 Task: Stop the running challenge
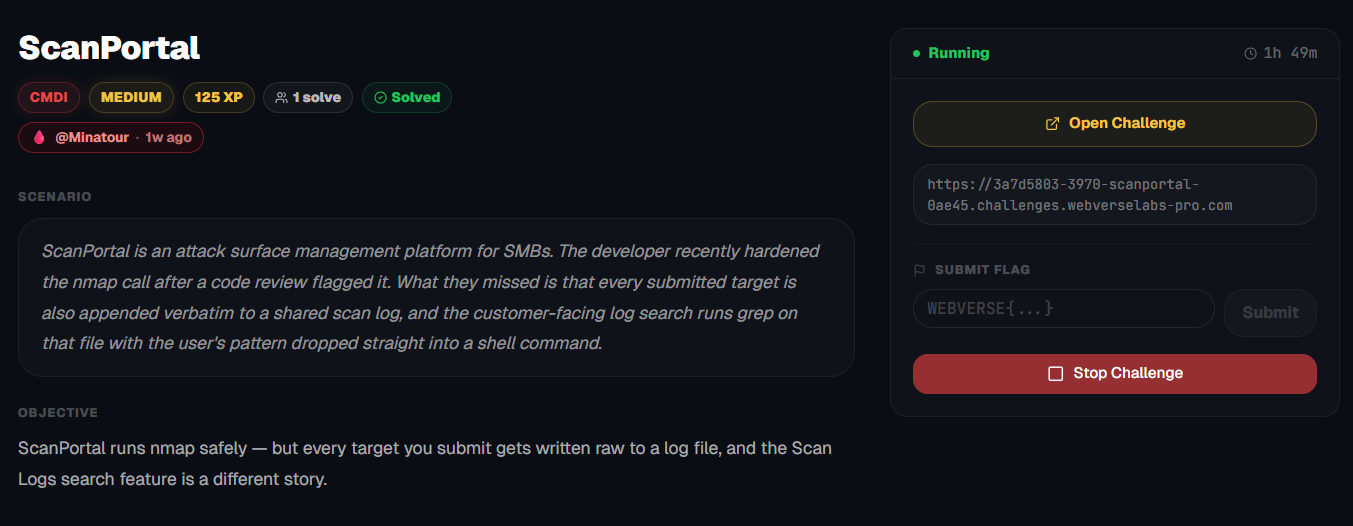1115,373
